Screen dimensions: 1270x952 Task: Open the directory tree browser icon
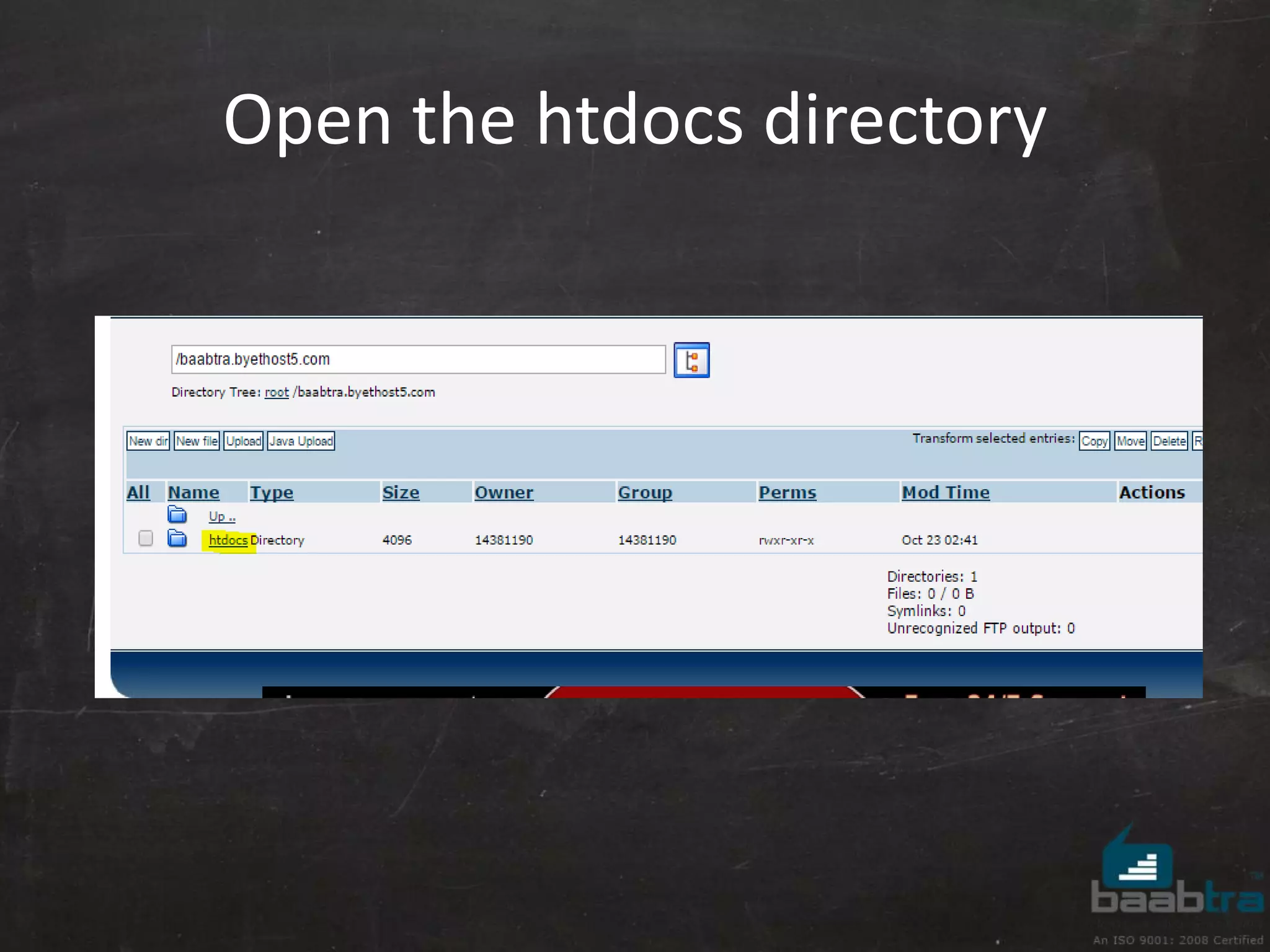(x=691, y=360)
